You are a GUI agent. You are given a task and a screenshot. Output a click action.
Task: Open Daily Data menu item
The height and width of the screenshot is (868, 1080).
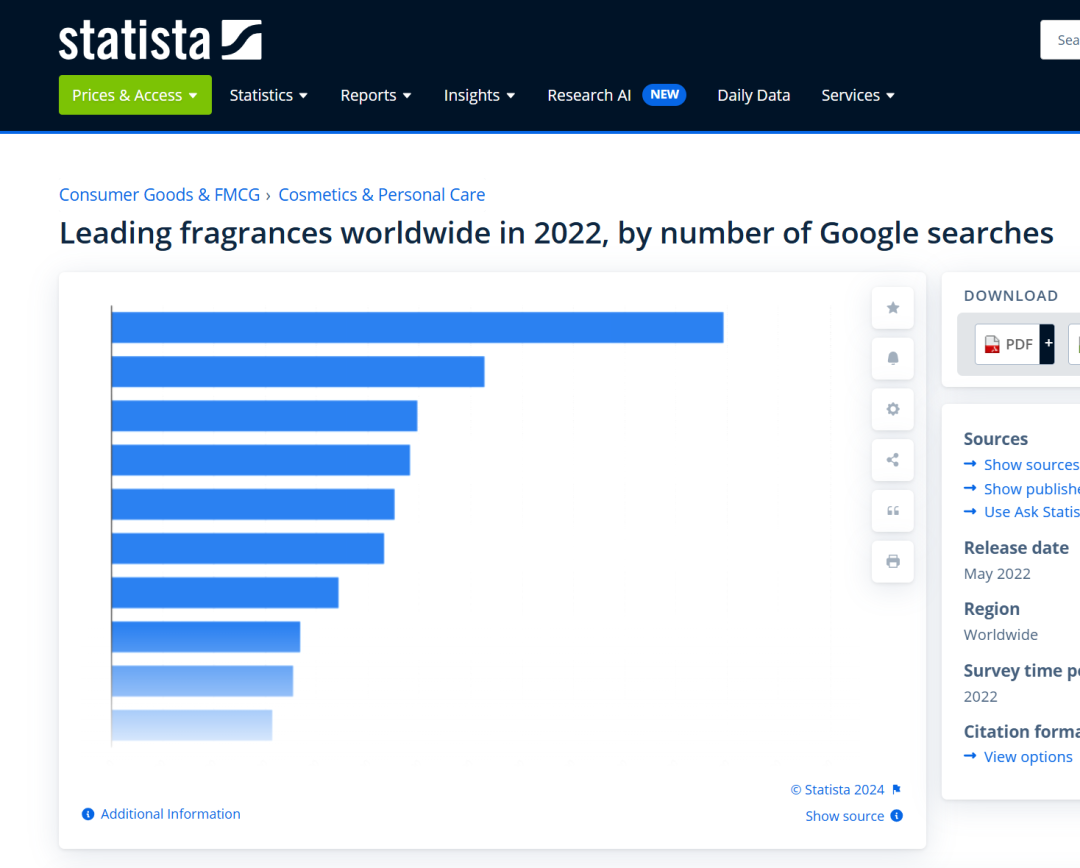click(x=753, y=95)
